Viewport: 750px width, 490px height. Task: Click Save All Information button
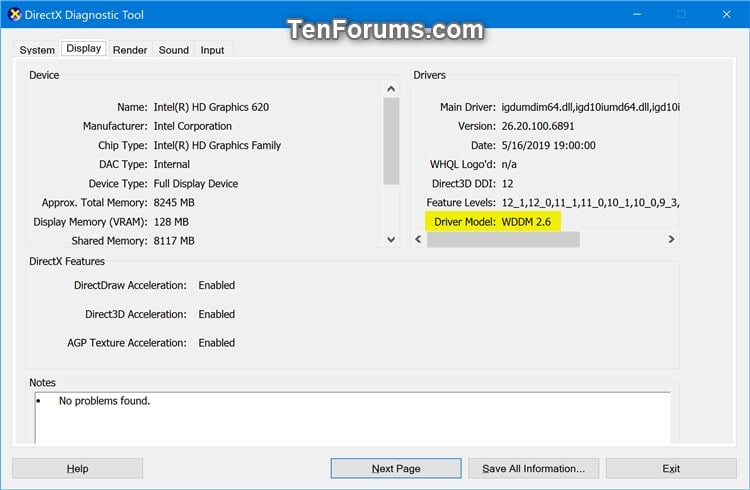533,468
